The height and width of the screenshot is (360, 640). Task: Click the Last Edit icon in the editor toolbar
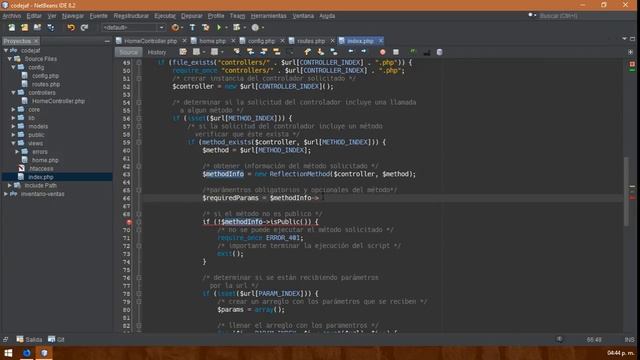coord(183,52)
